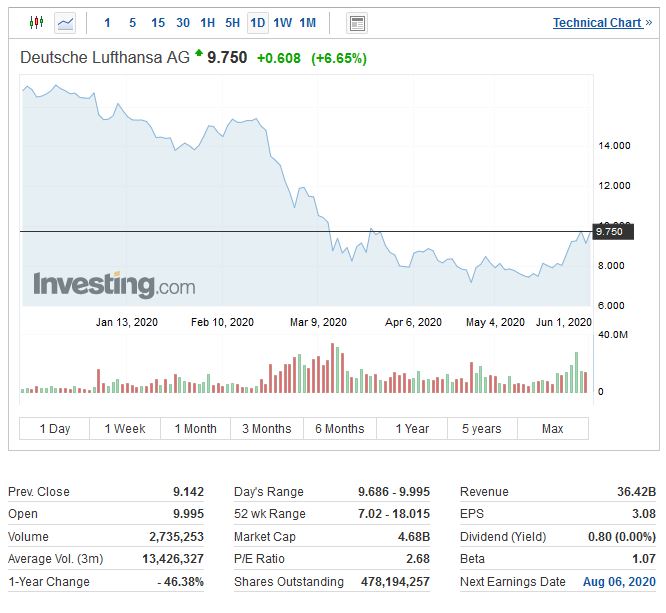Open Next Earnings Date Aug 06, 2020
Image resolution: width=666 pixels, height=613 pixels.
pyautogui.click(x=619, y=582)
